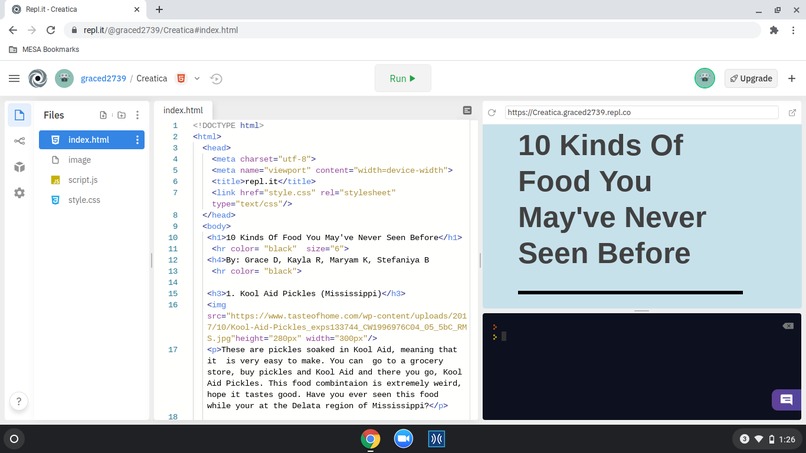Open script.js file

83,180
